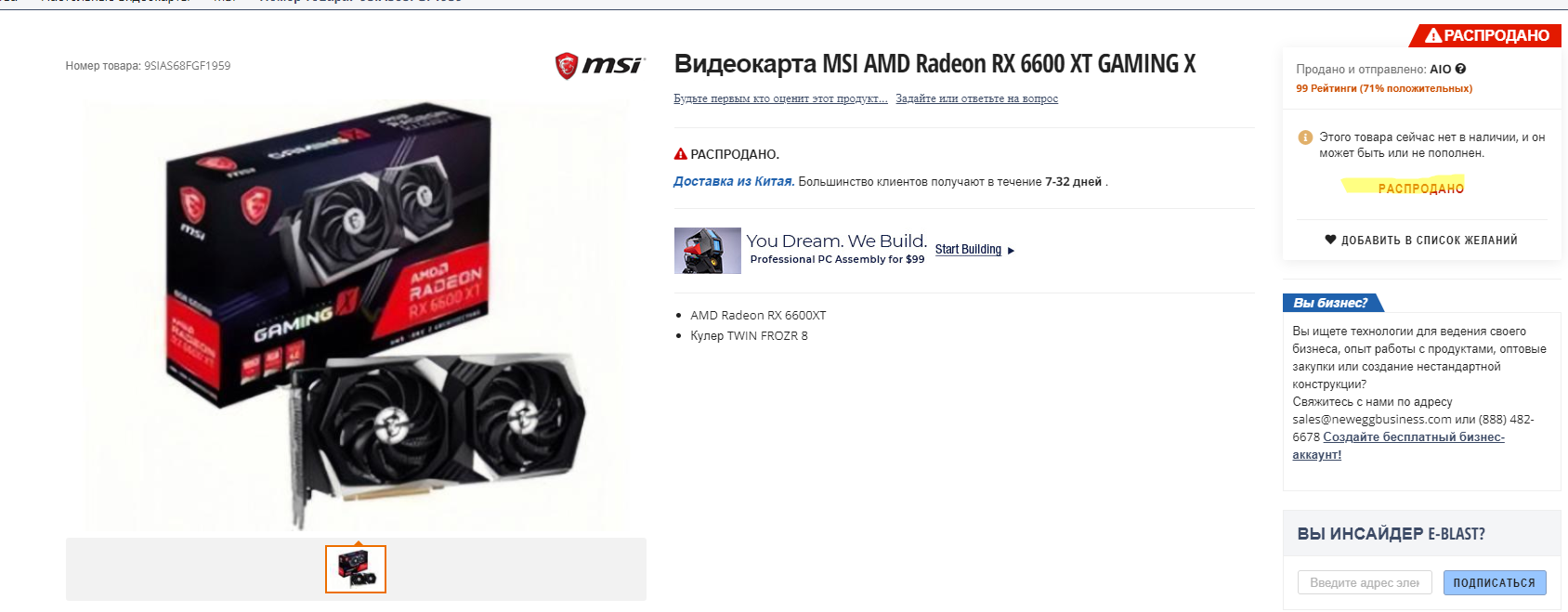Click 'Доставка из Китая' shipping link

click(734, 181)
